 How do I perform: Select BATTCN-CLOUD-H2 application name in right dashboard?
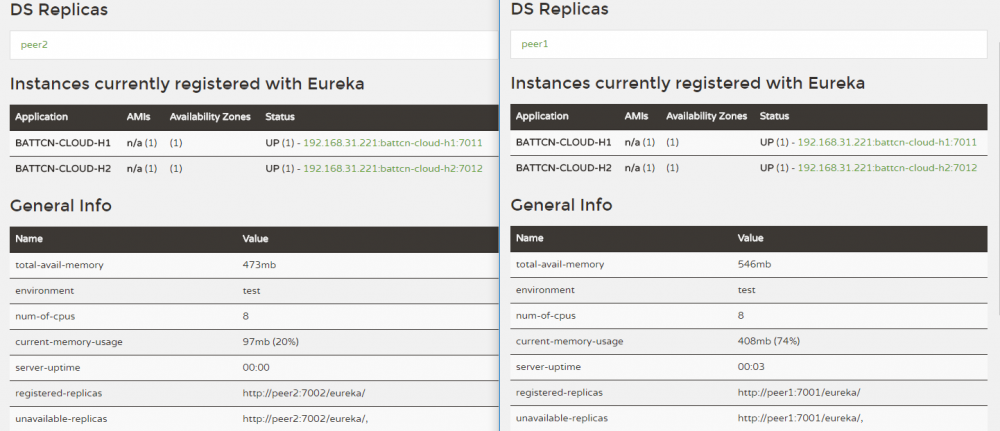point(561,168)
